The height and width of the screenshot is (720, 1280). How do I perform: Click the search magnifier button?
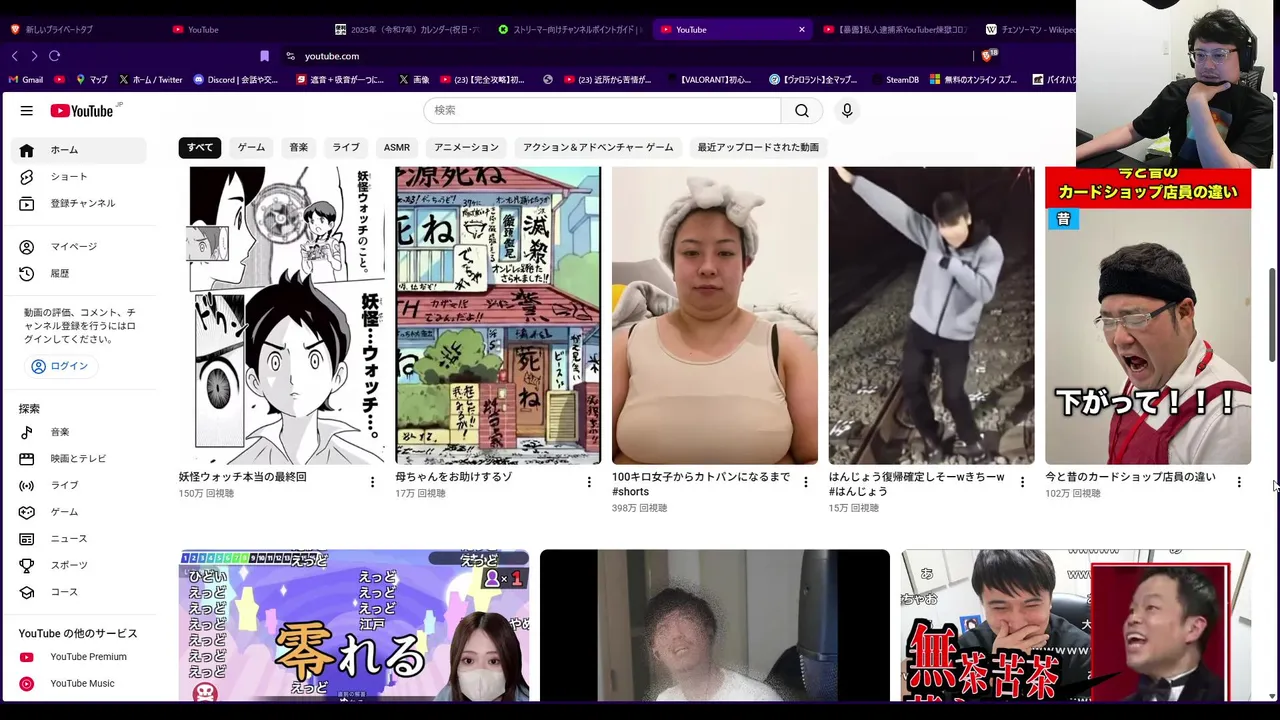pyautogui.click(x=802, y=111)
